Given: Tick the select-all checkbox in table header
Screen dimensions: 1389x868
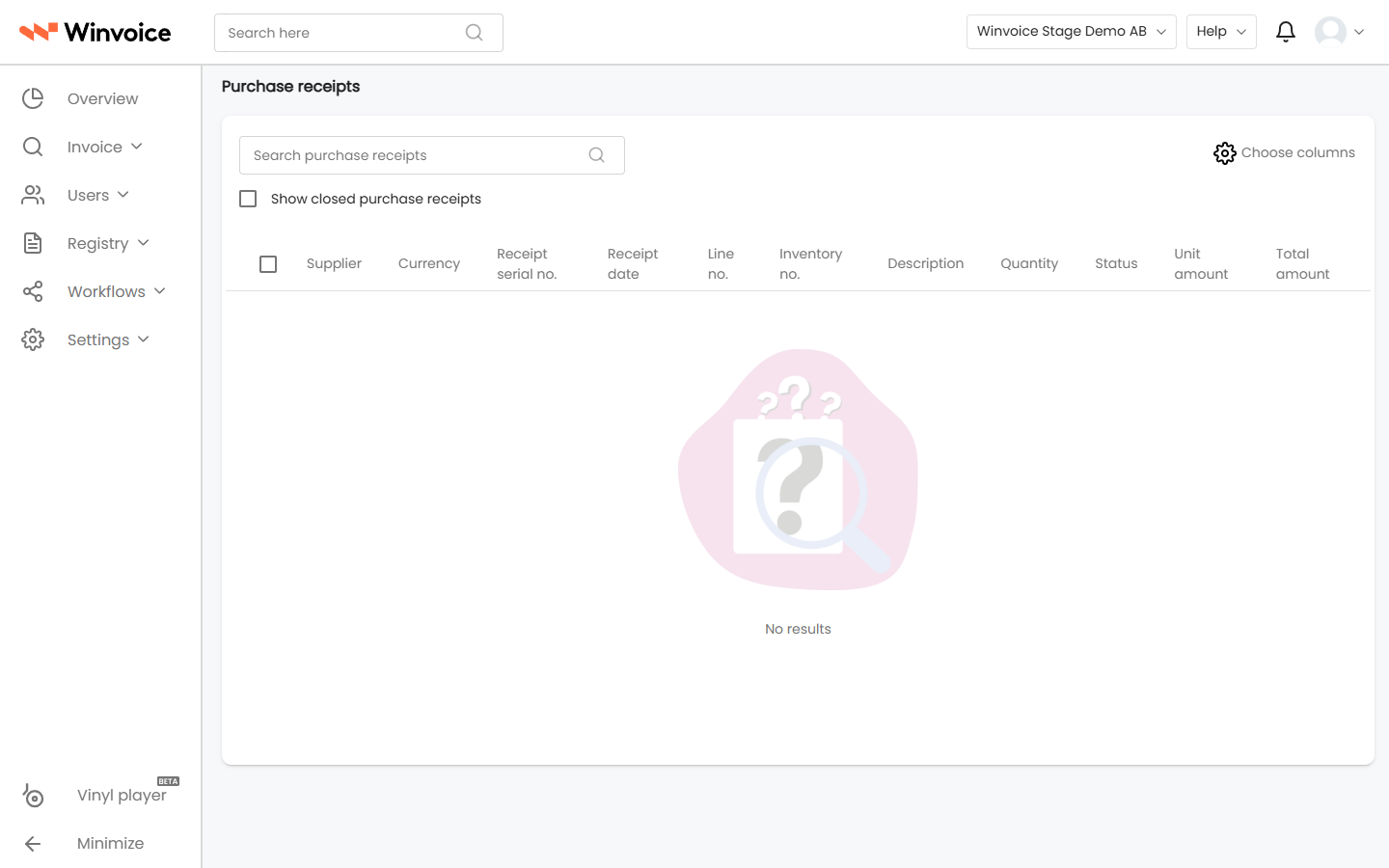Looking at the screenshot, I should 268,264.
